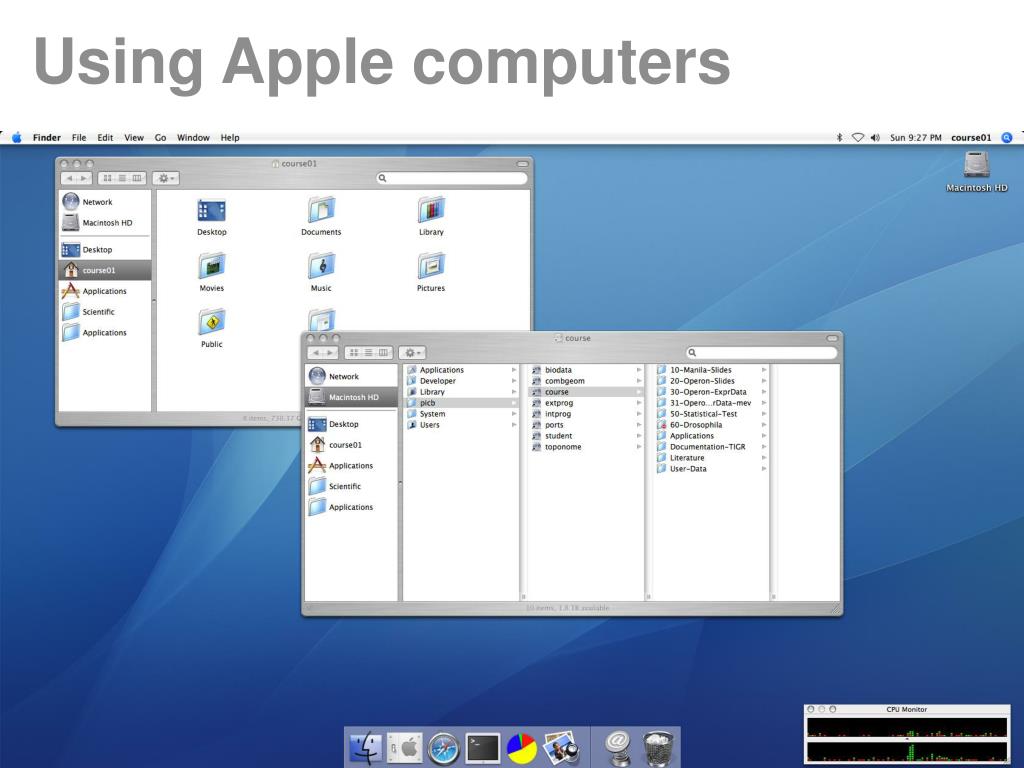Open the Window menu
This screenshot has height=768, width=1024.
coord(193,137)
